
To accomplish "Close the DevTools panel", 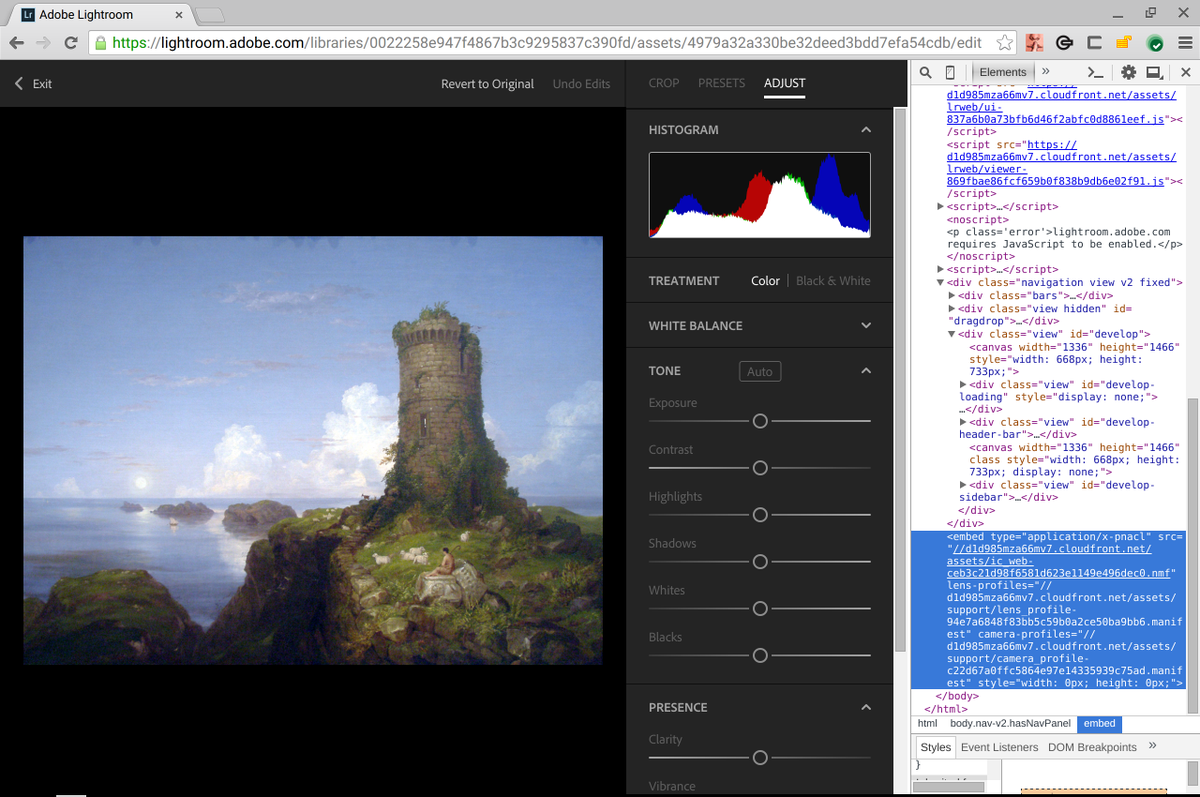I will coord(1186,72).
